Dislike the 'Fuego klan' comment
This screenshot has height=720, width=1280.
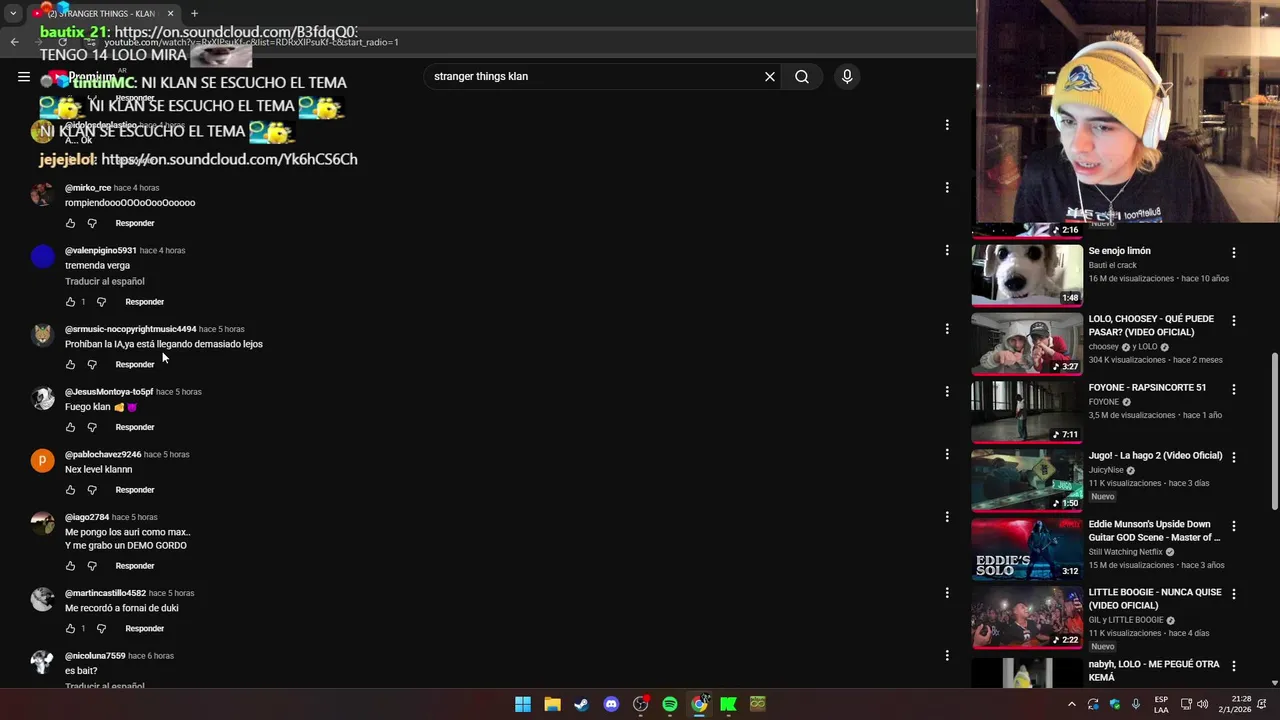[92, 428]
